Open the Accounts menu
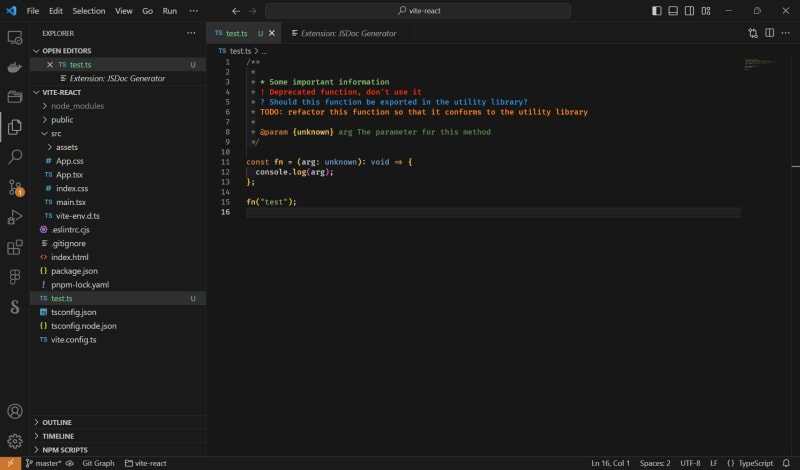800x470 pixels. click(x=15, y=411)
